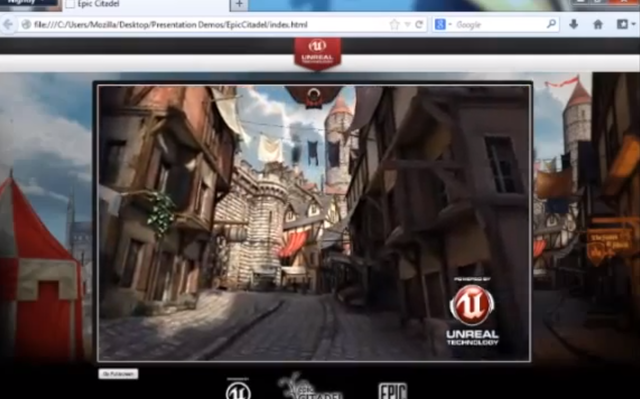Click the Unreal Technology badge at top

317,53
